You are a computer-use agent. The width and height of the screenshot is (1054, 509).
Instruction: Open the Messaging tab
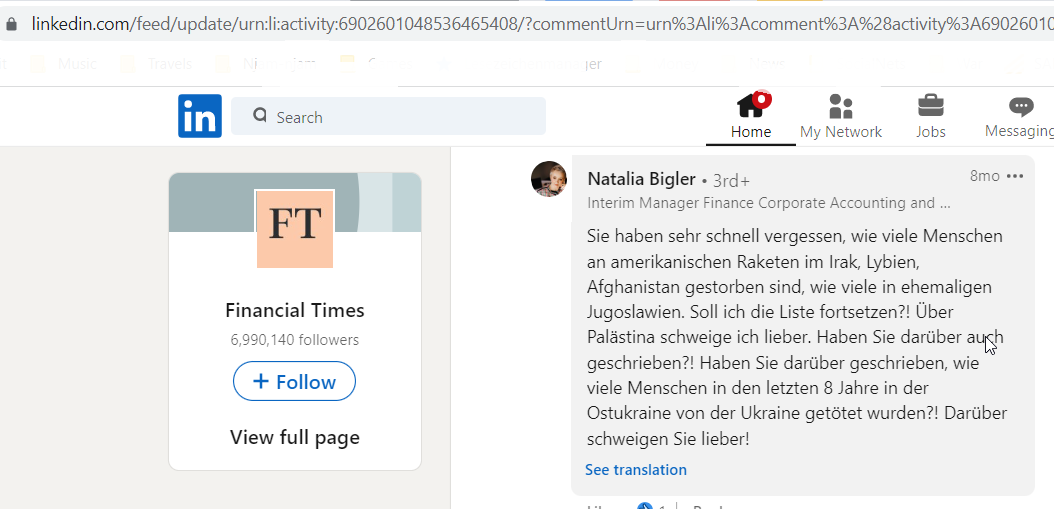coord(1020,116)
